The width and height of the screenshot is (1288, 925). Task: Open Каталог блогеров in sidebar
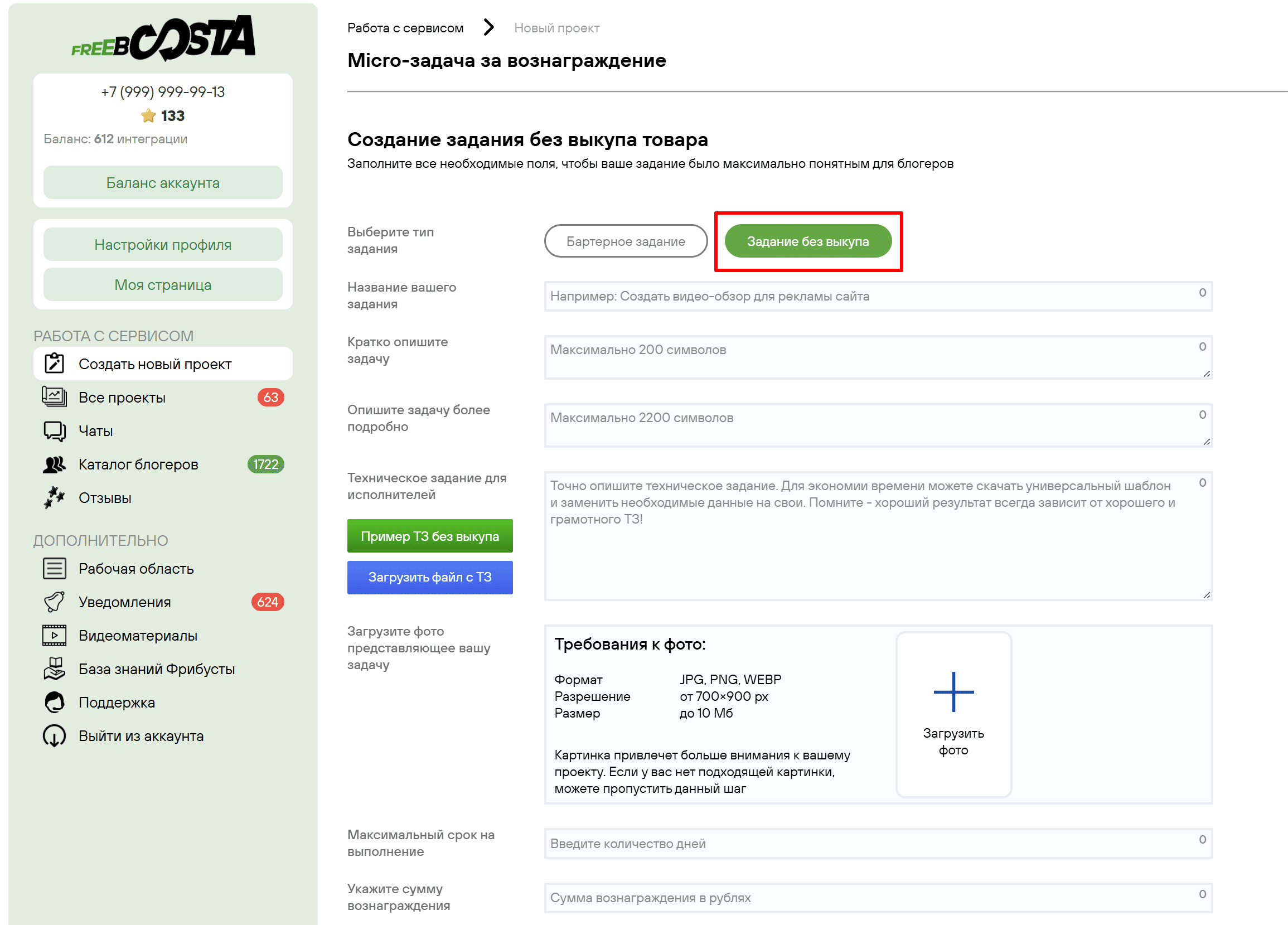(x=163, y=464)
